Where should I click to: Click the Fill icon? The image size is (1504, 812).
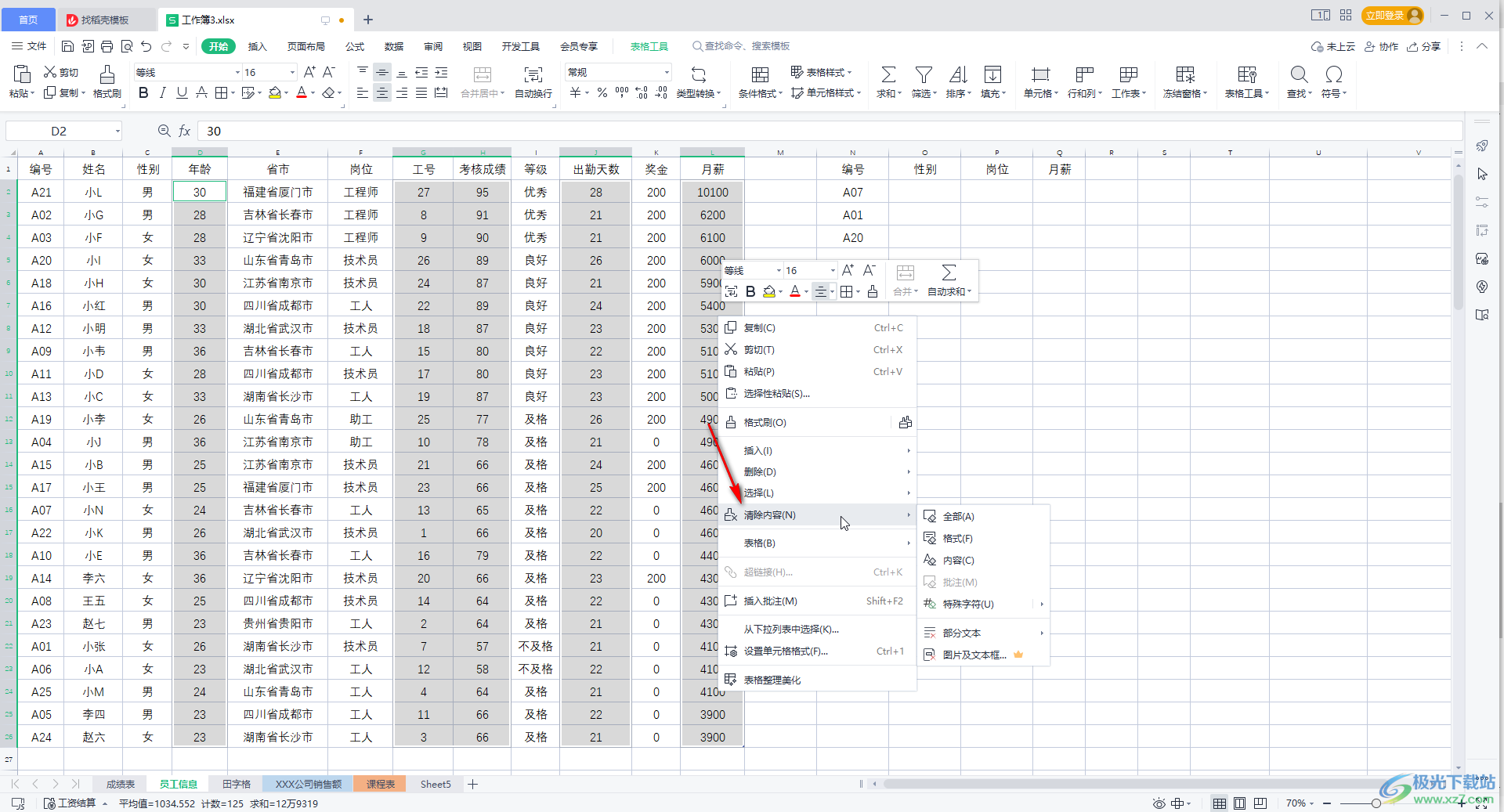click(992, 74)
